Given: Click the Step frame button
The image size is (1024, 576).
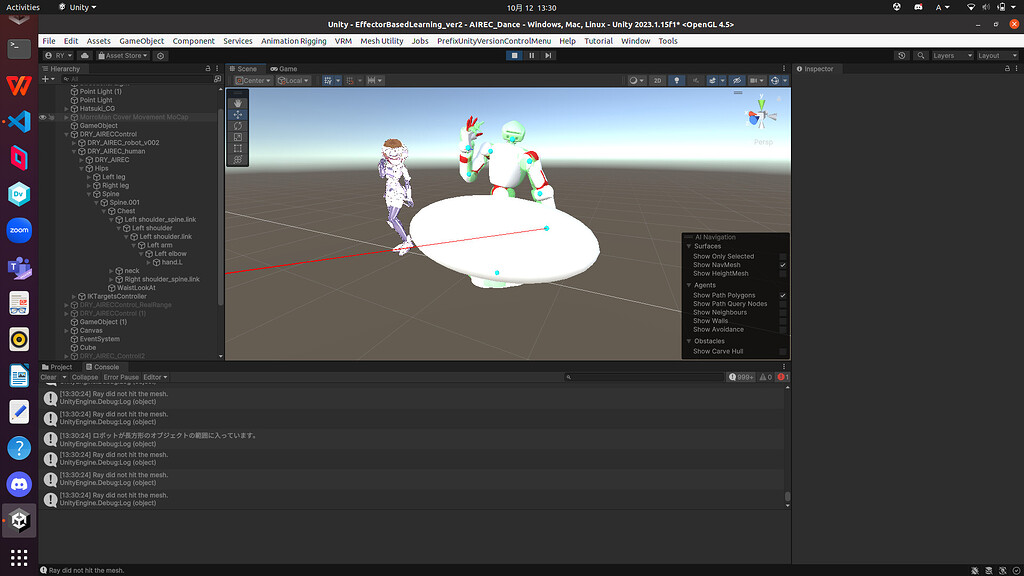Looking at the screenshot, I should 546,55.
